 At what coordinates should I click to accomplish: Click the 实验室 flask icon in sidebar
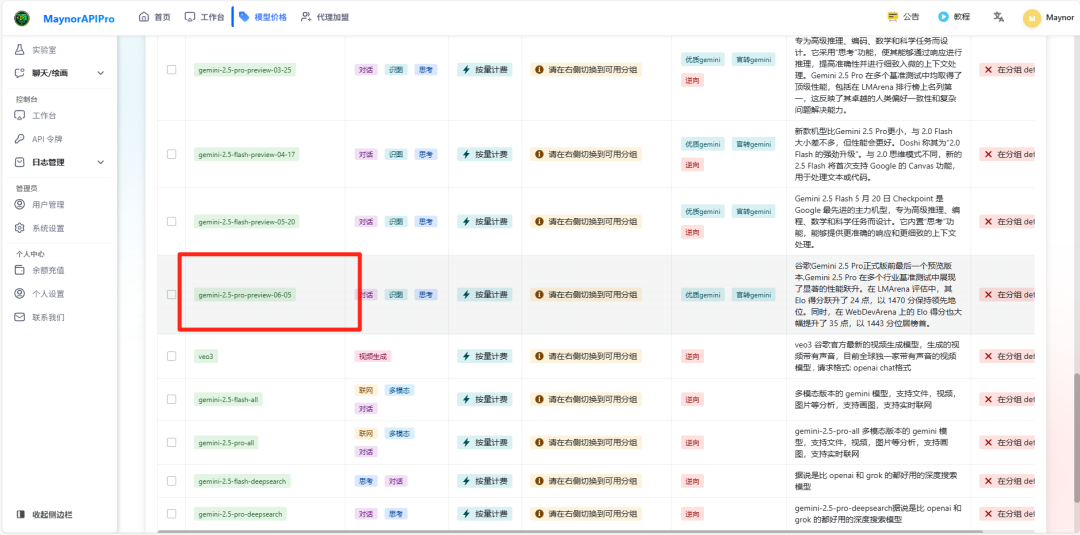19,50
